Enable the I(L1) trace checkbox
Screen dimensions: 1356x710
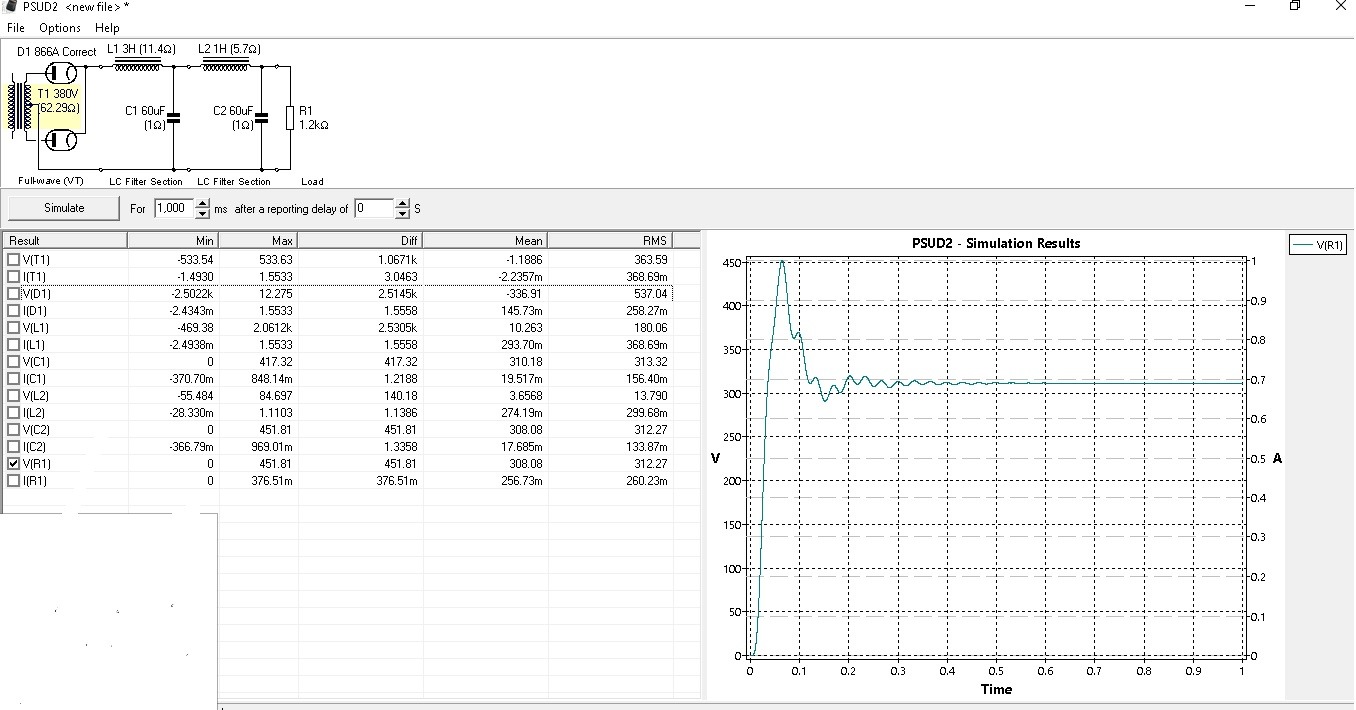click(13, 344)
